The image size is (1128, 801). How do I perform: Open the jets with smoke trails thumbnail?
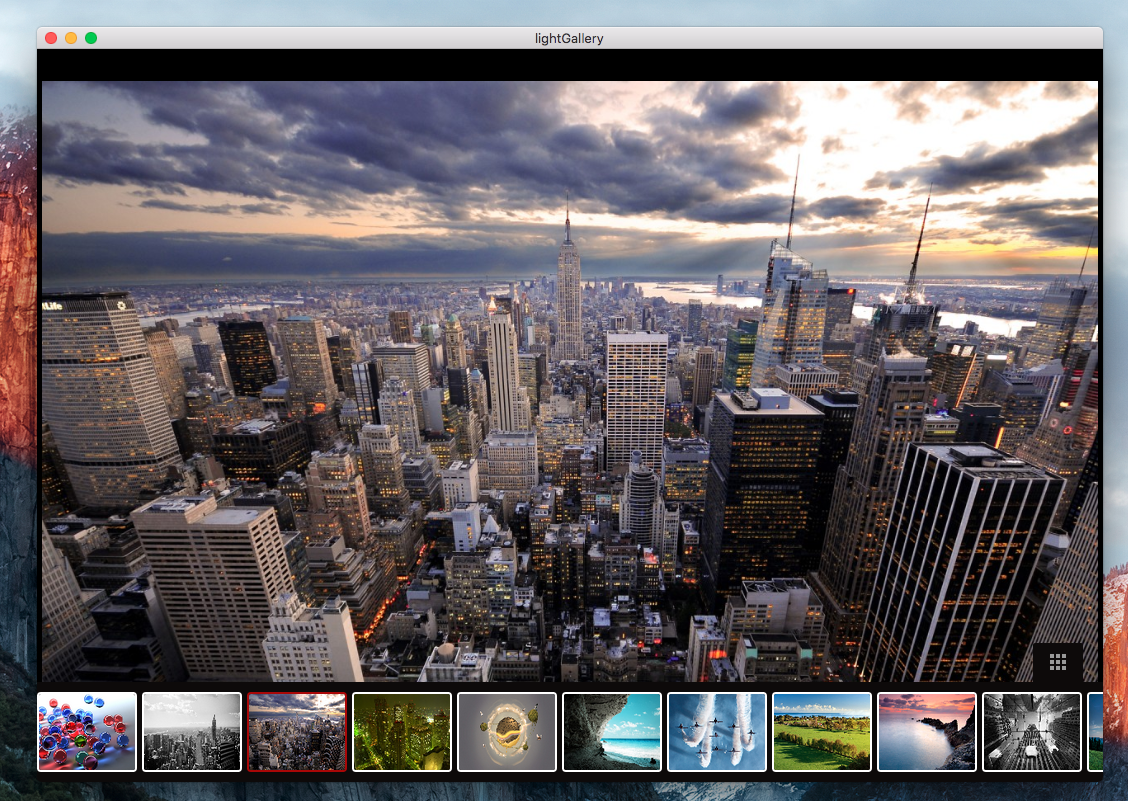click(x=717, y=732)
